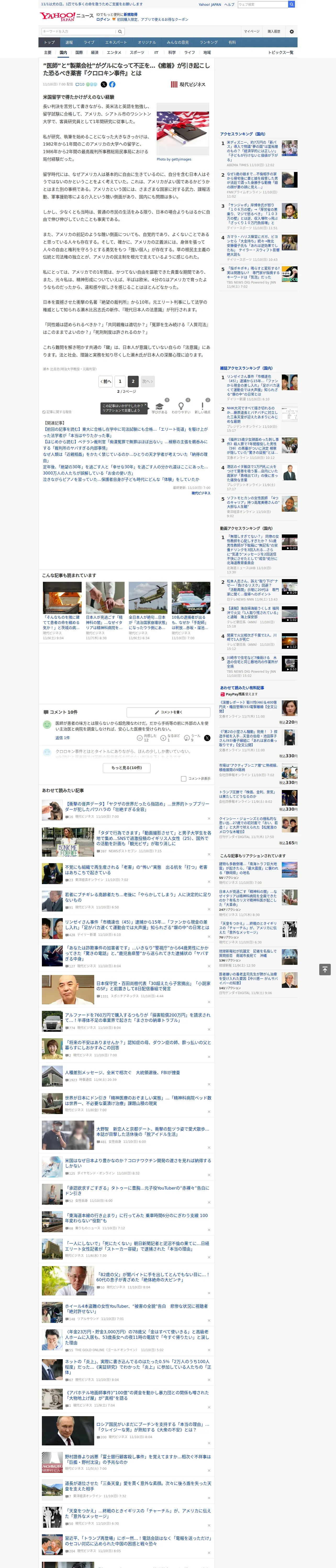Viewport: 336px width, 1568px height.
Task: Click the 現代ビジネス publisher logo
Action: pyautogui.click(x=188, y=85)
